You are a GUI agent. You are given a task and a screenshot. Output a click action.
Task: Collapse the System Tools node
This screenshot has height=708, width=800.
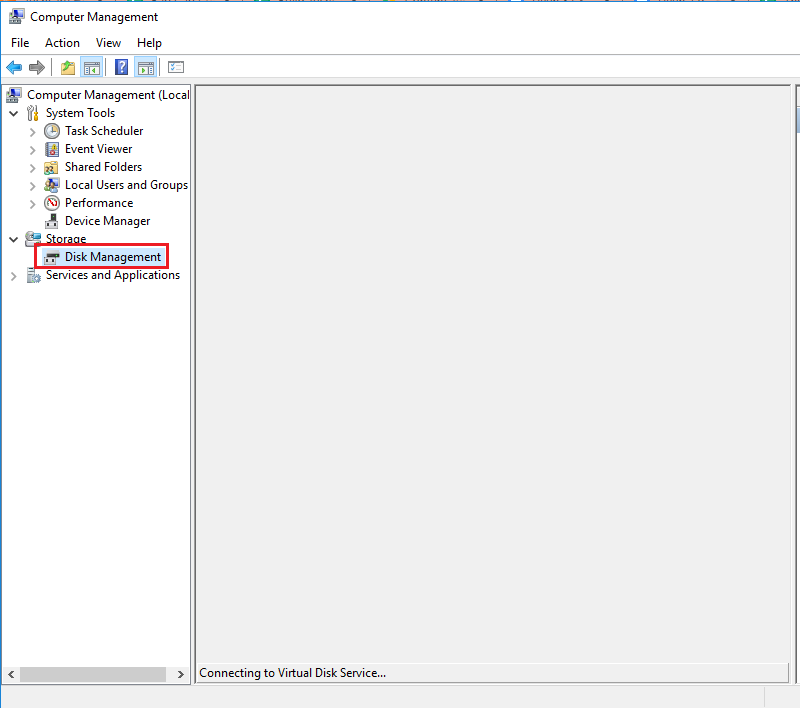tap(13, 113)
